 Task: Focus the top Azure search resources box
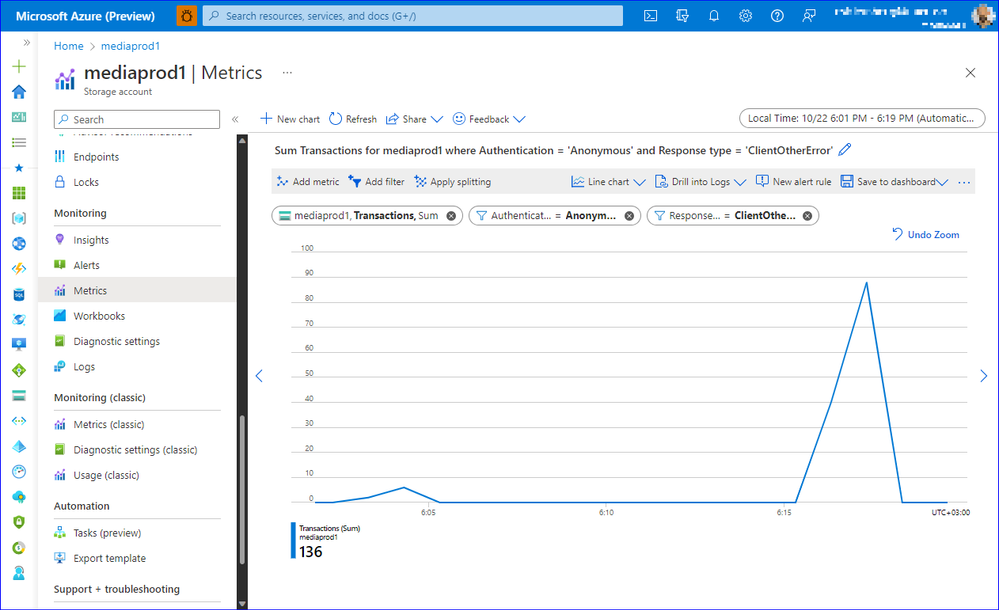point(413,16)
